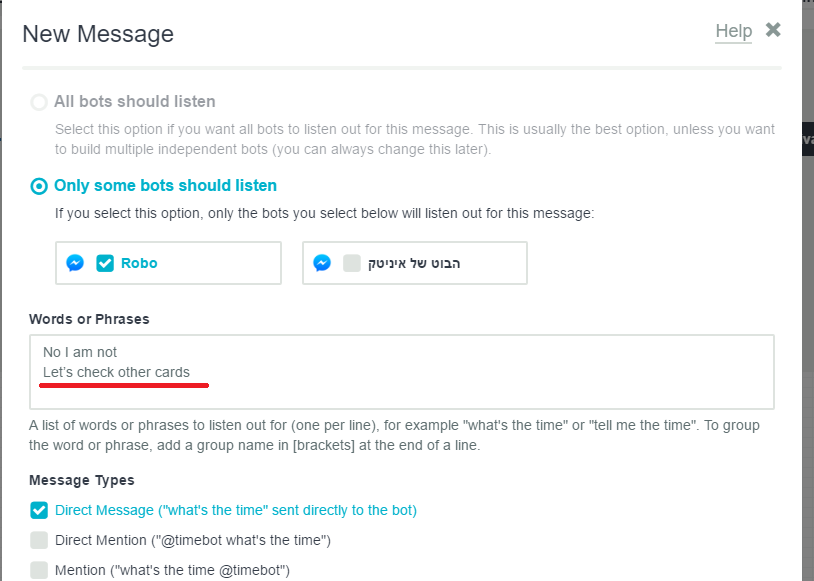Click the Messenger icon beside the Hebrew bot
Image resolution: width=814 pixels, height=581 pixels.
pyautogui.click(x=322, y=263)
